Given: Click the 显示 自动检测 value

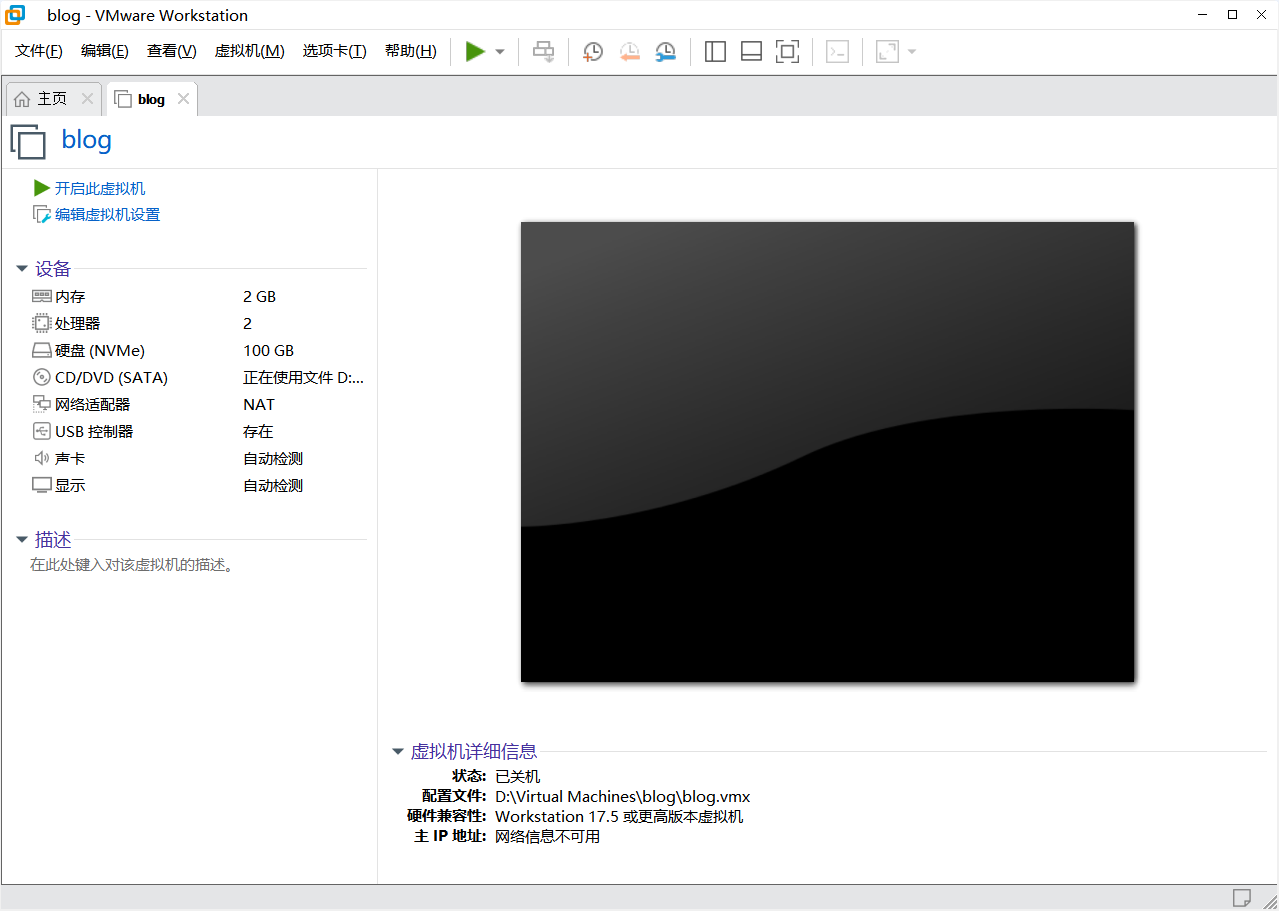Looking at the screenshot, I should pyautogui.click(x=273, y=485).
